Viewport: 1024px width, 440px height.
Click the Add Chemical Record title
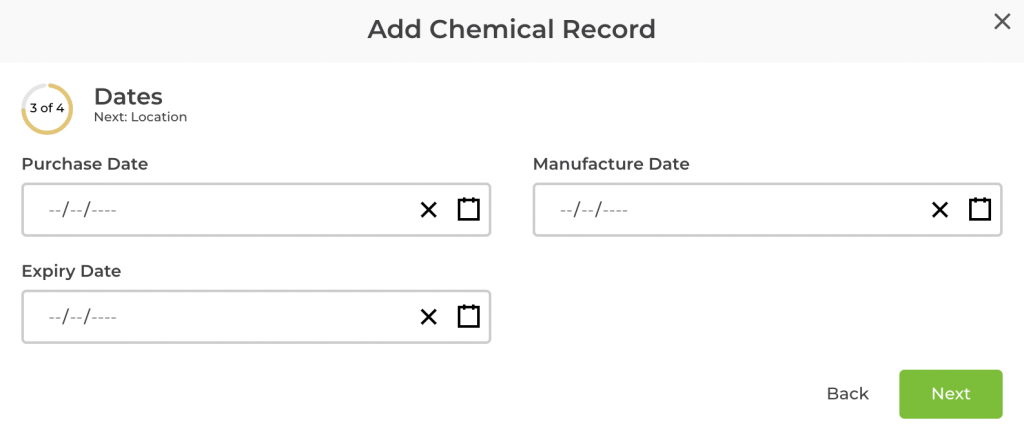click(511, 29)
